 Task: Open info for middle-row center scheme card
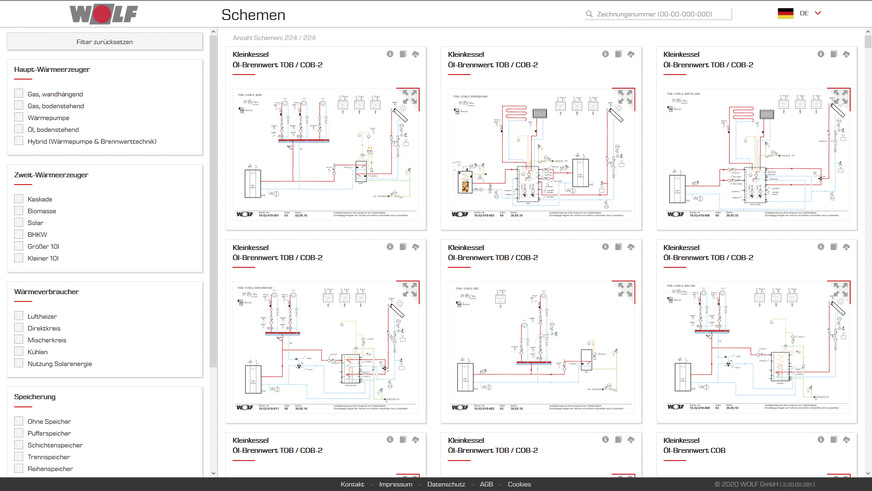click(606, 246)
